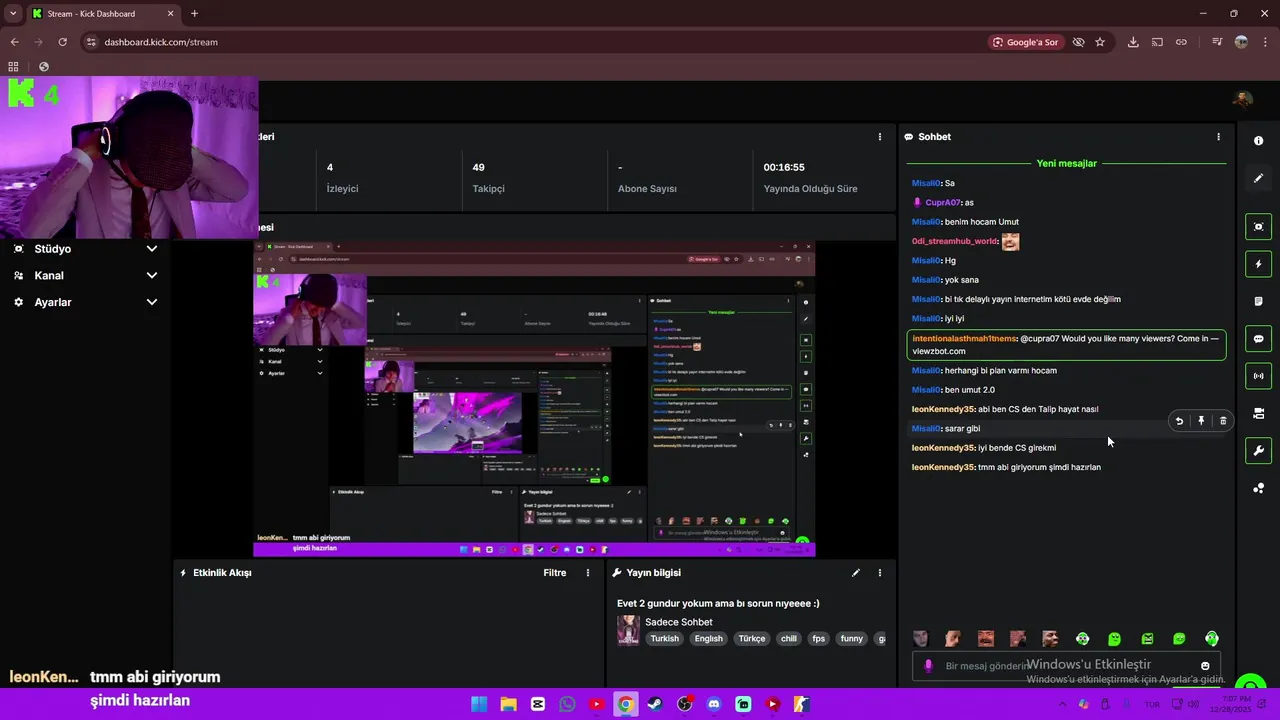Open Etkinlik Akışı three-dot menu

coord(588,573)
